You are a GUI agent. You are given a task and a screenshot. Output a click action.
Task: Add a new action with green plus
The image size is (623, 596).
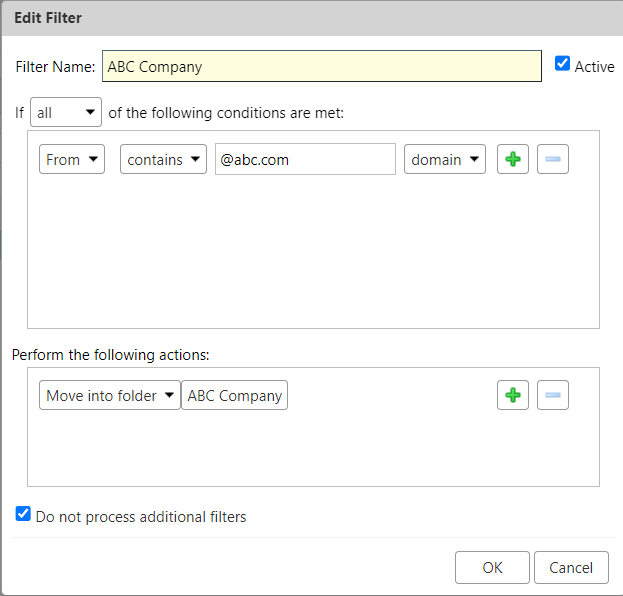pyautogui.click(x=513, y=395)
